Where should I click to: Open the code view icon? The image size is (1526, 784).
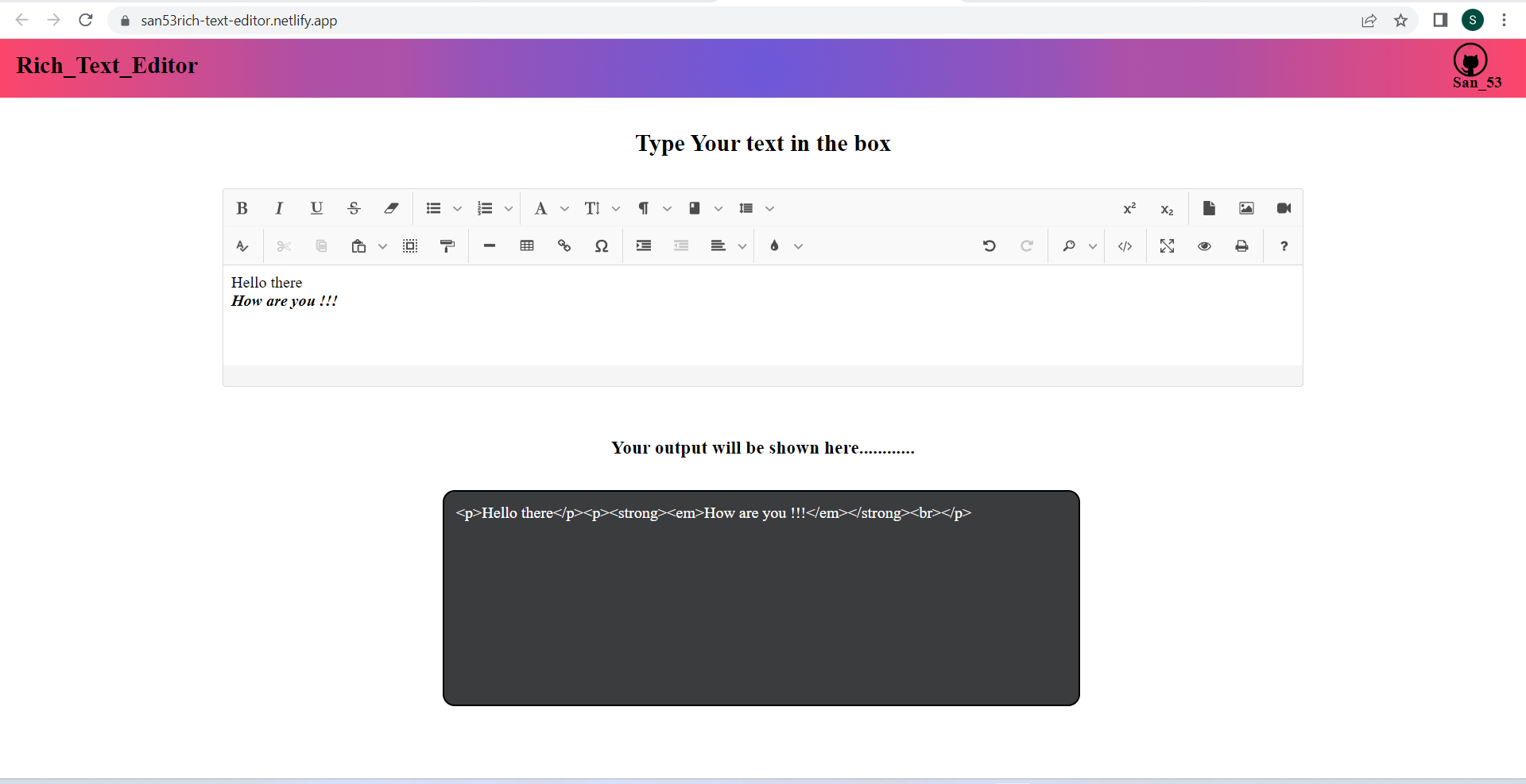click(x=1125, y=246)
